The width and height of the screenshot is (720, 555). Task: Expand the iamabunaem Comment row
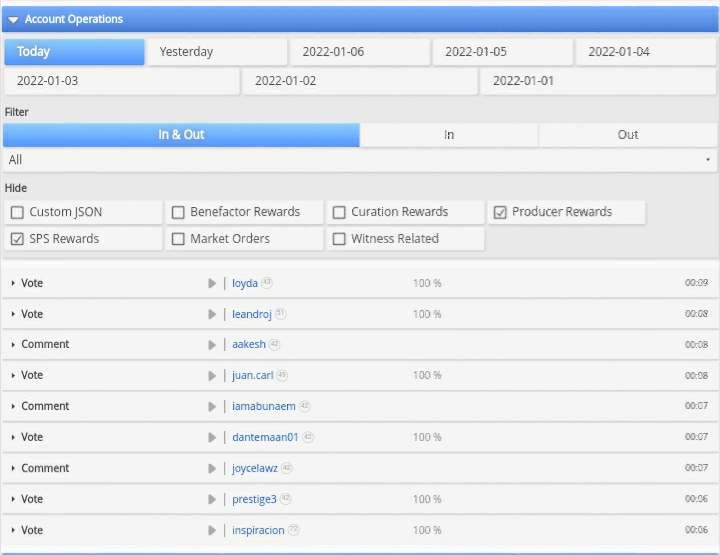[x=13, y=407]
